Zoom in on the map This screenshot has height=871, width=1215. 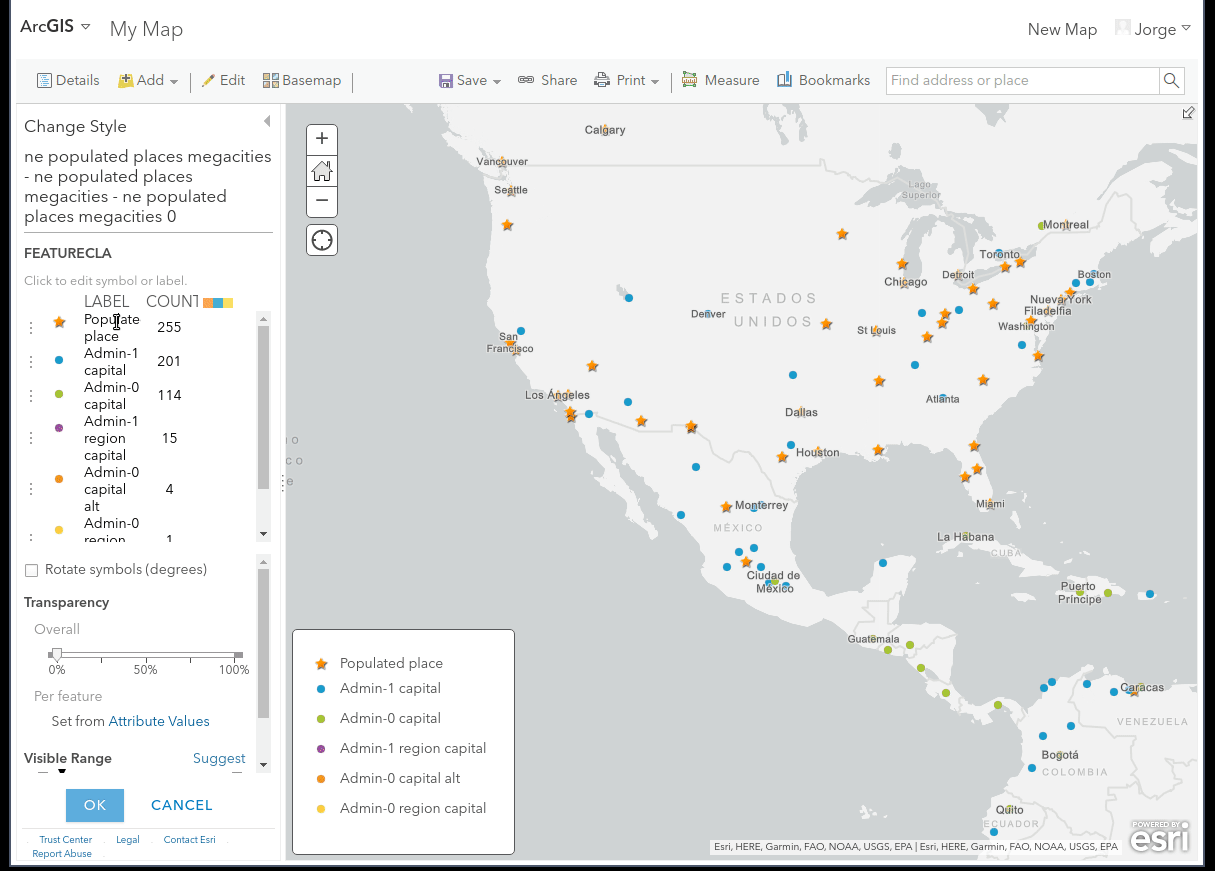(x=322, y=139)
